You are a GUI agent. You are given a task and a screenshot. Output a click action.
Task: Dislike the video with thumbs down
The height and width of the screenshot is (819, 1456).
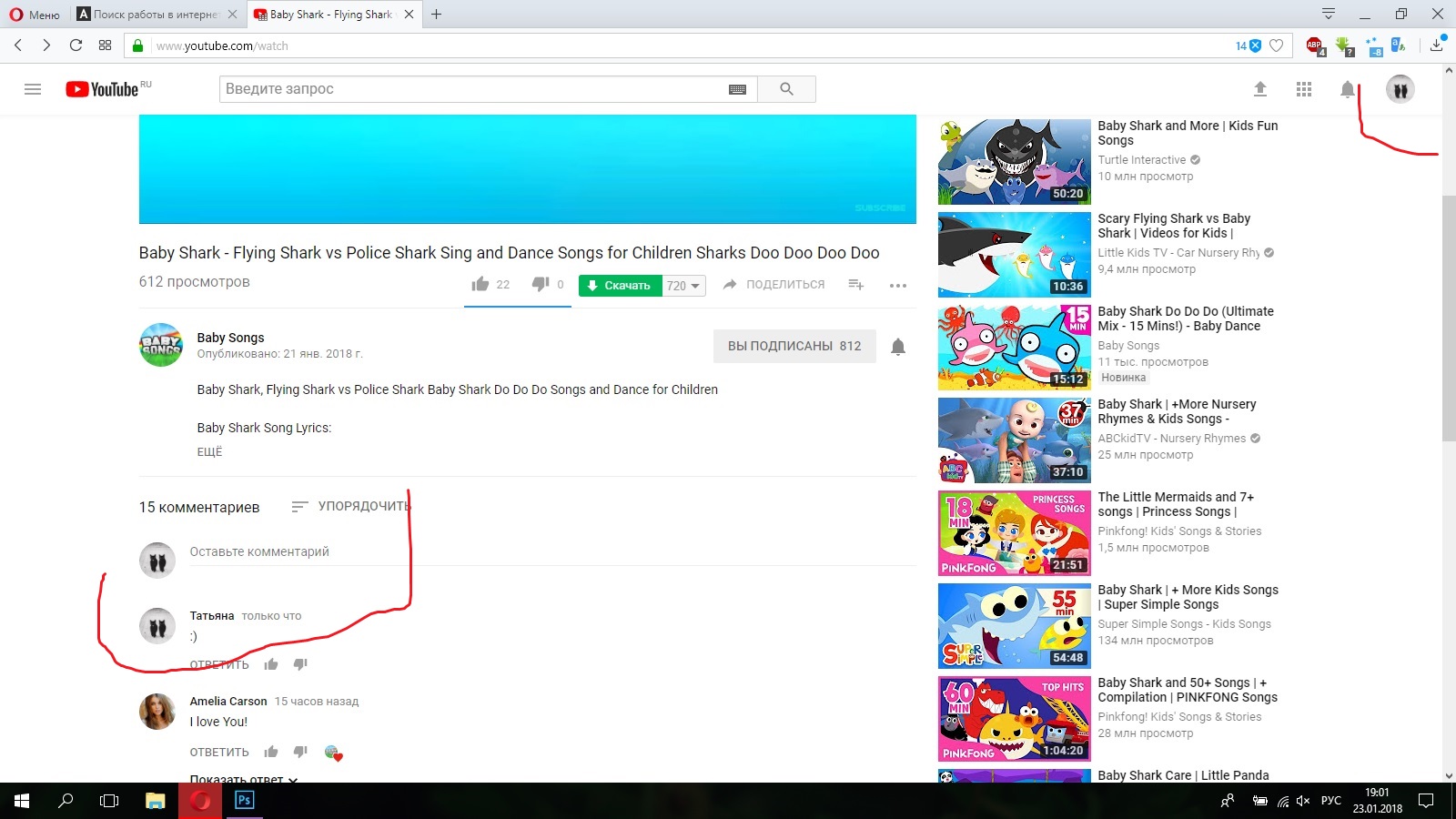pyautogui.click(x=541, y=284)
